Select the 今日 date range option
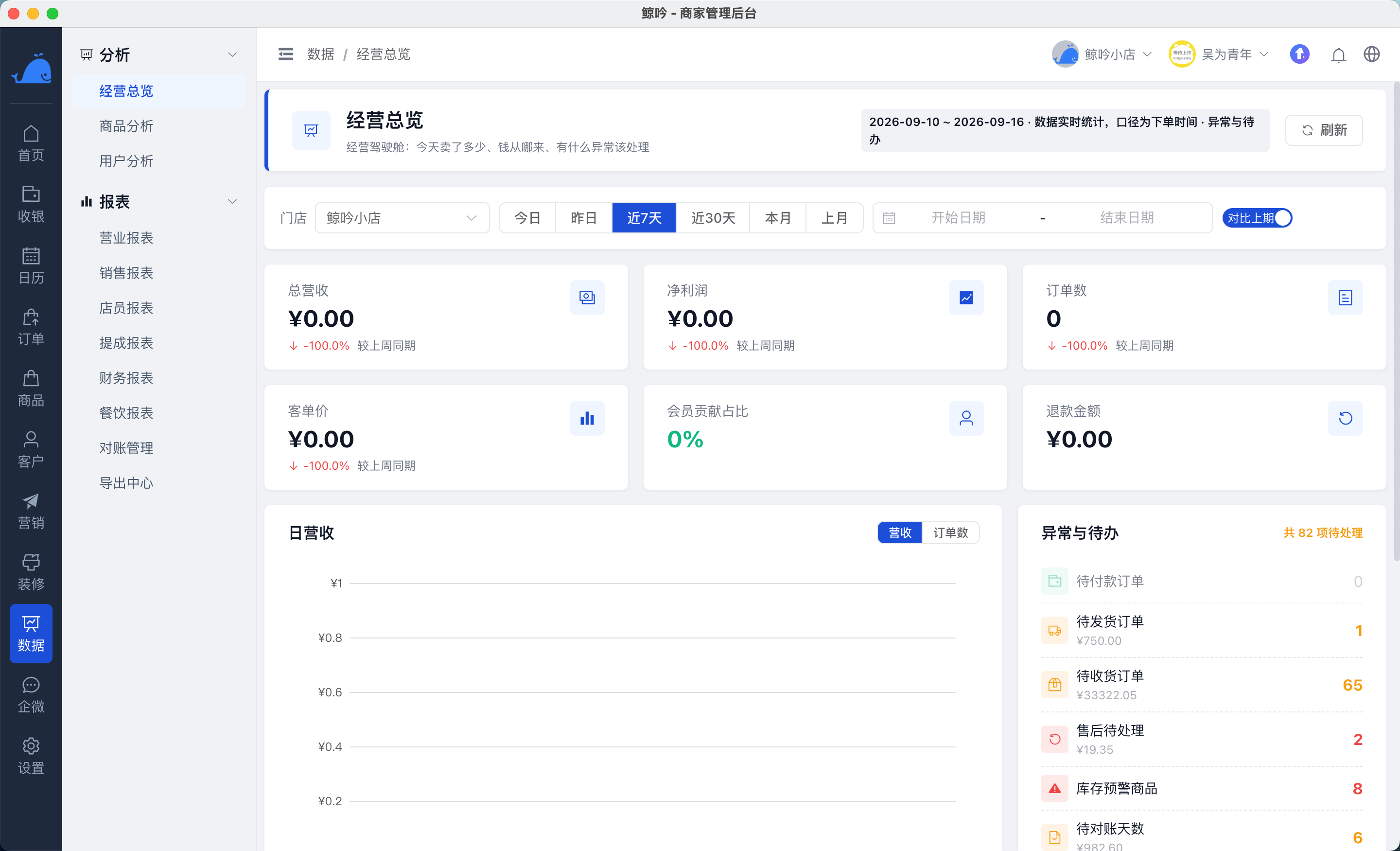The height and width of the screenshot is (851, 1400). [527, 218]
